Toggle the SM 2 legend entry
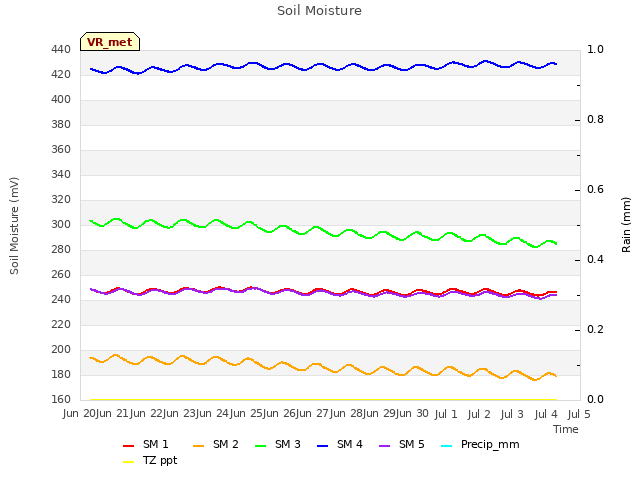 coord(216,444)
